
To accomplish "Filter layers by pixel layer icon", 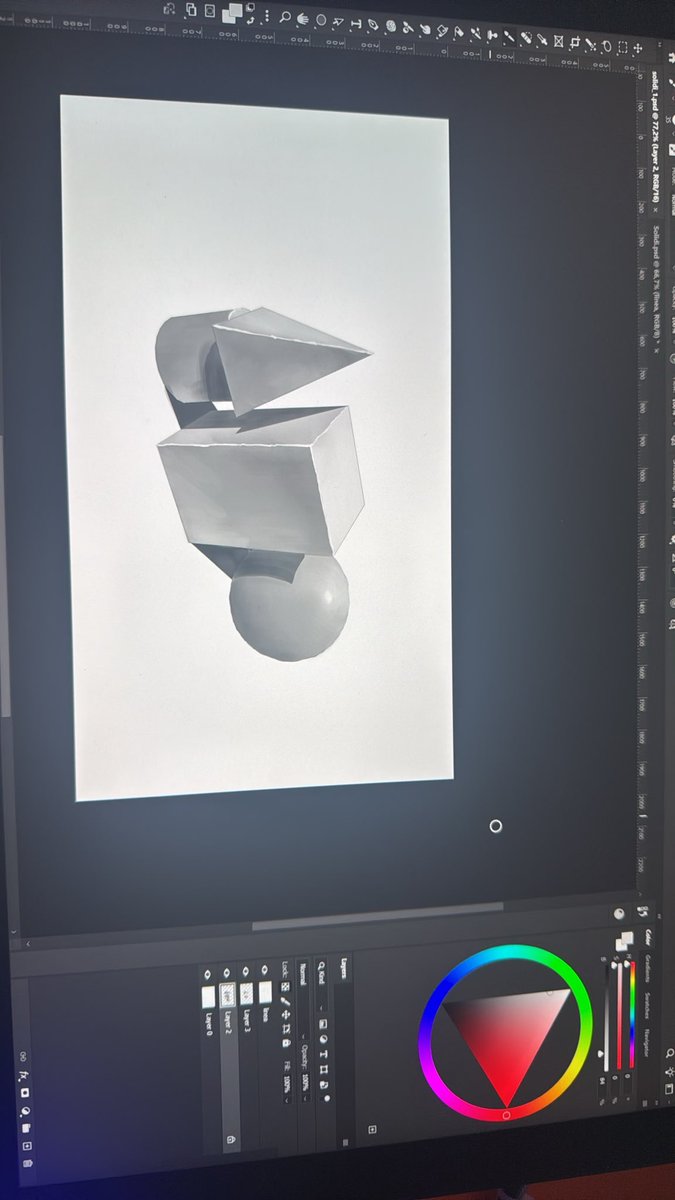I will pos(323,1025).
